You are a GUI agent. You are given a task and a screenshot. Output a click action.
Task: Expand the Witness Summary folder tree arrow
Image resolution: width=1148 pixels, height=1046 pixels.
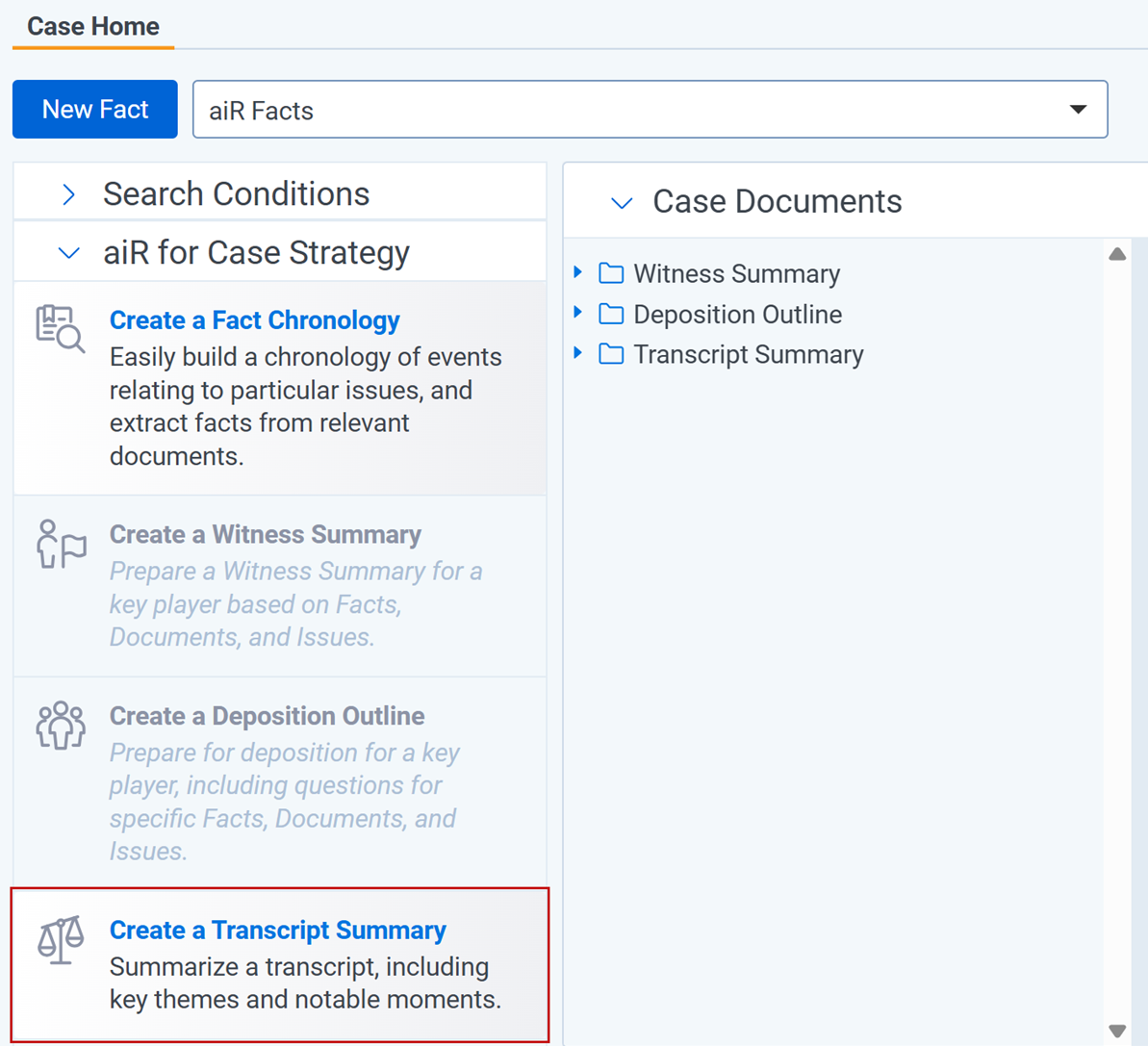pos(577,272)
